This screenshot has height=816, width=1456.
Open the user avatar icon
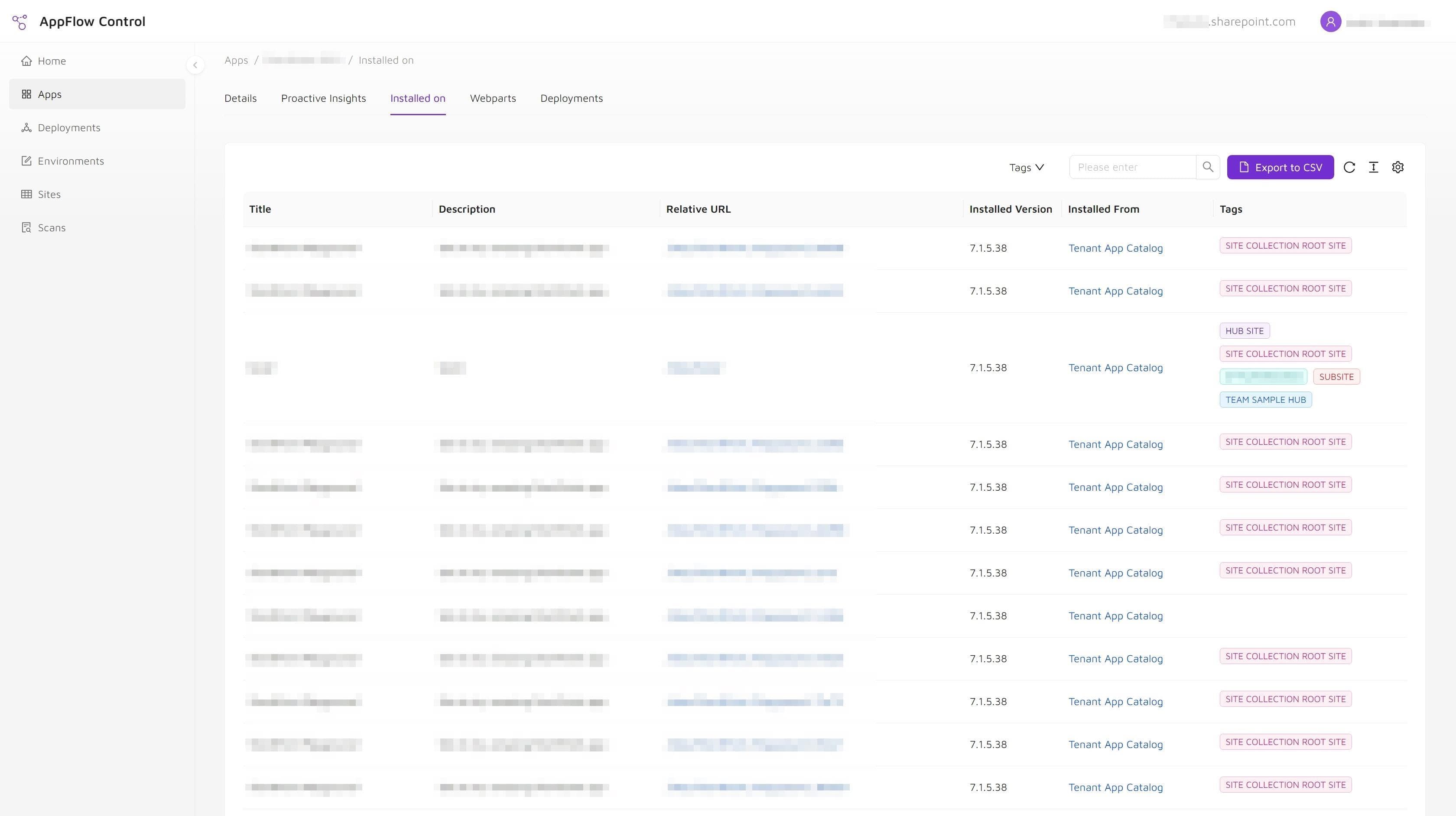click(1330, 22)
